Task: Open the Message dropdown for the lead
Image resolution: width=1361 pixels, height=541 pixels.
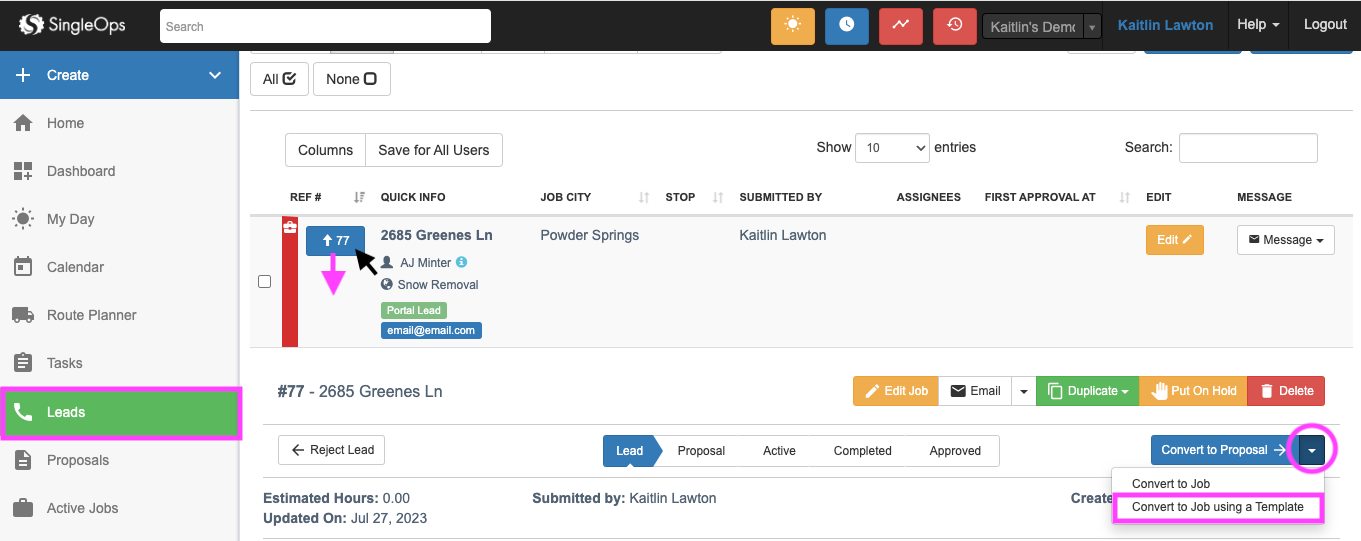Action: coord(1285,240)
